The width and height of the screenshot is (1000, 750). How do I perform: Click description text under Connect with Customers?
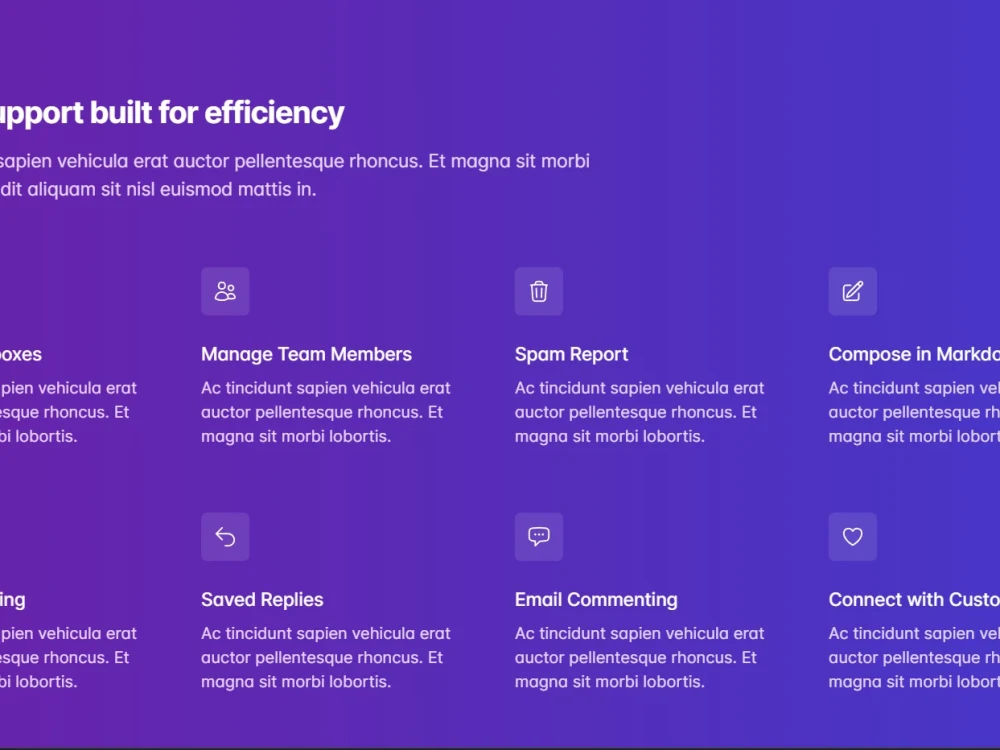click(915, 658)
